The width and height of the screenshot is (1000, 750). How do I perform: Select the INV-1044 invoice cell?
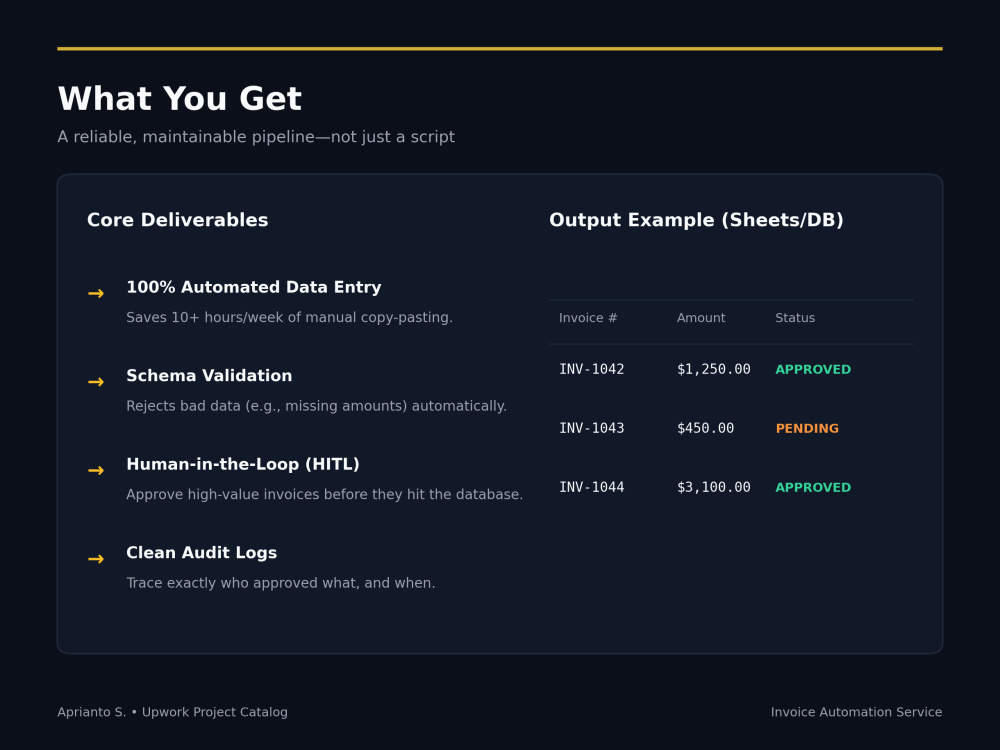pos(591,487)
